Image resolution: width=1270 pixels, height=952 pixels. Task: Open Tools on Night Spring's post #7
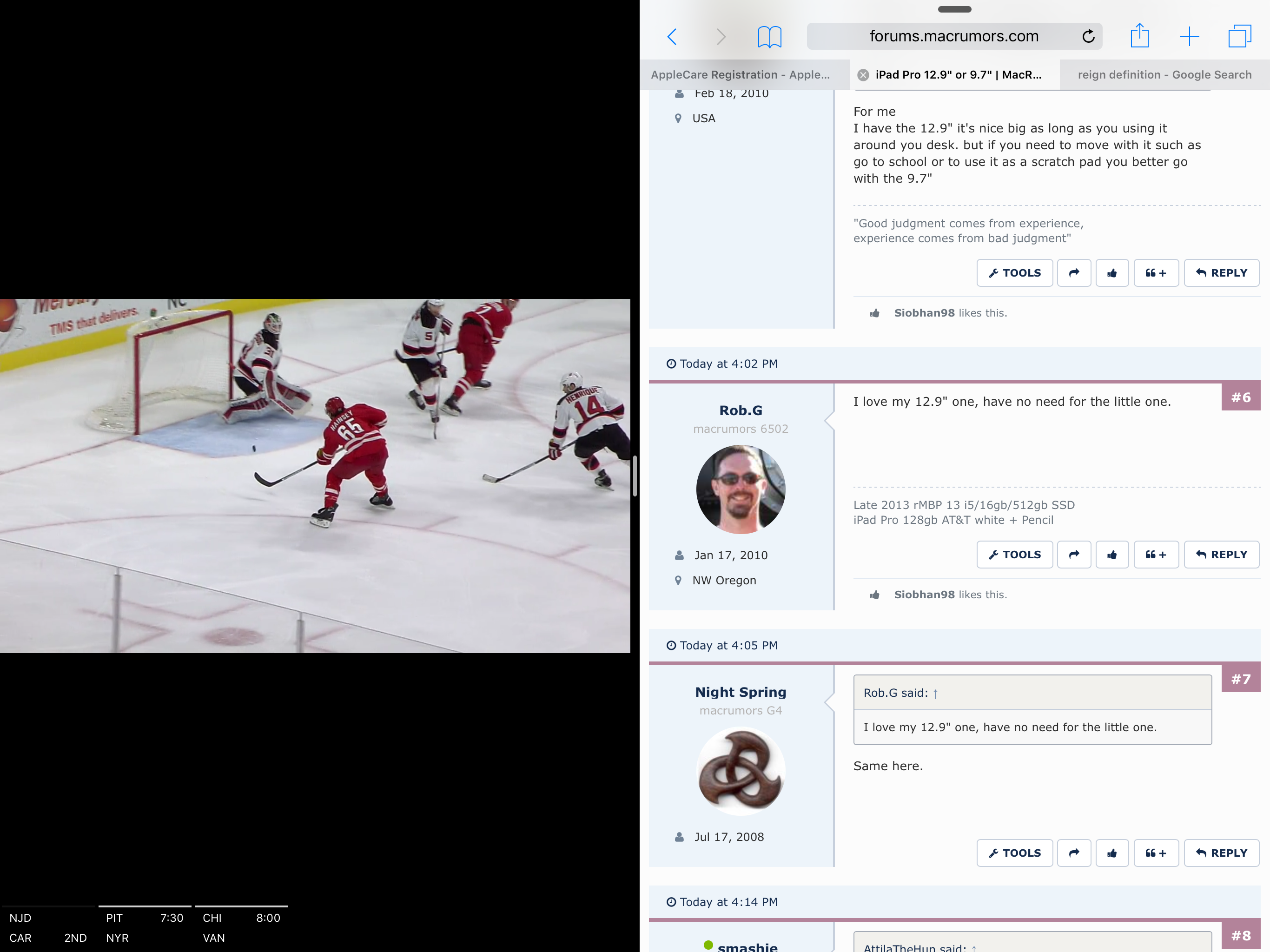click(1014, 853)
